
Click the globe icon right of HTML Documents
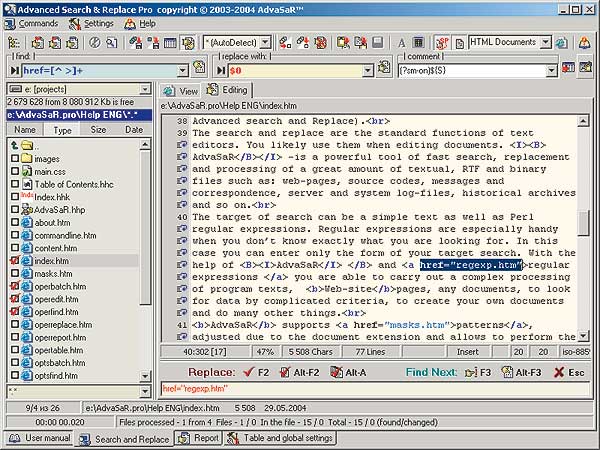[562, 42]
